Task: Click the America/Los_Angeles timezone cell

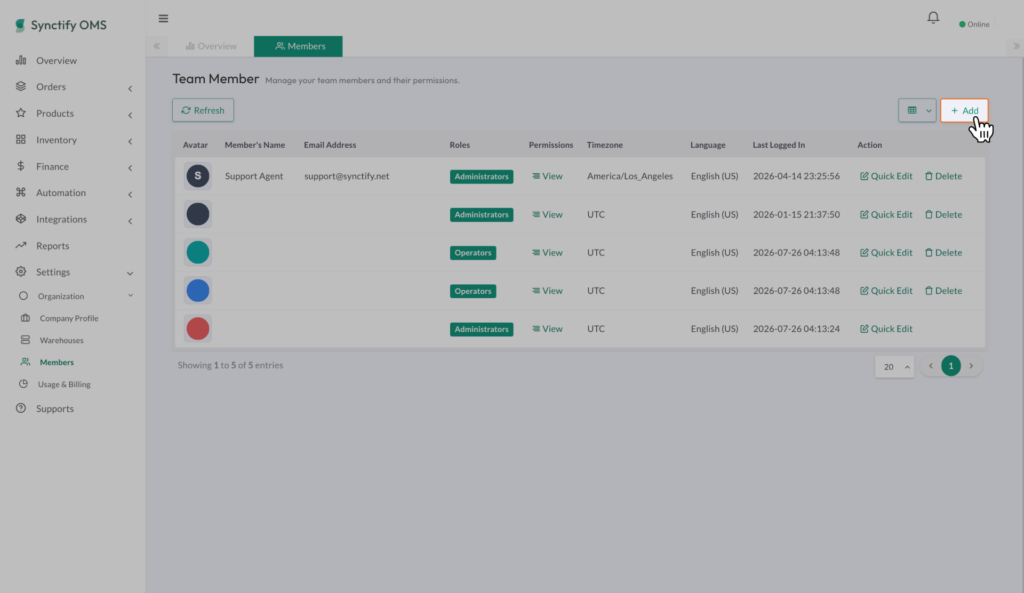Action: pos(630,176)
